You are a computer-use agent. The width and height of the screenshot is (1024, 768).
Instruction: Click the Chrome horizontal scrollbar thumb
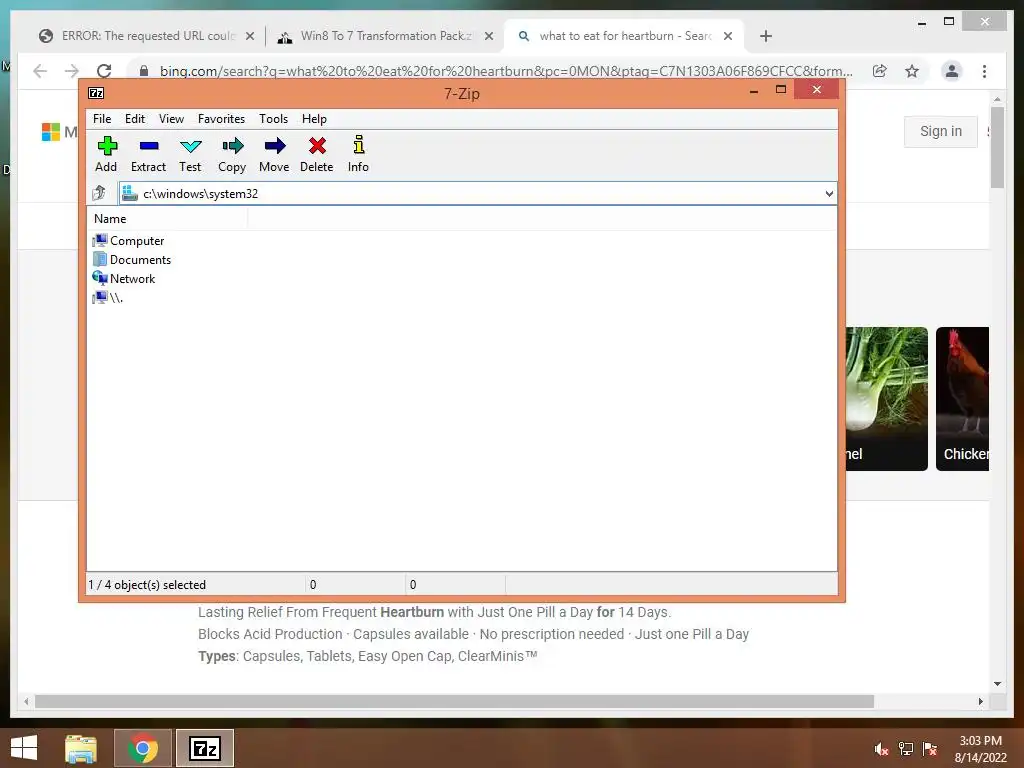pos(455,701)
